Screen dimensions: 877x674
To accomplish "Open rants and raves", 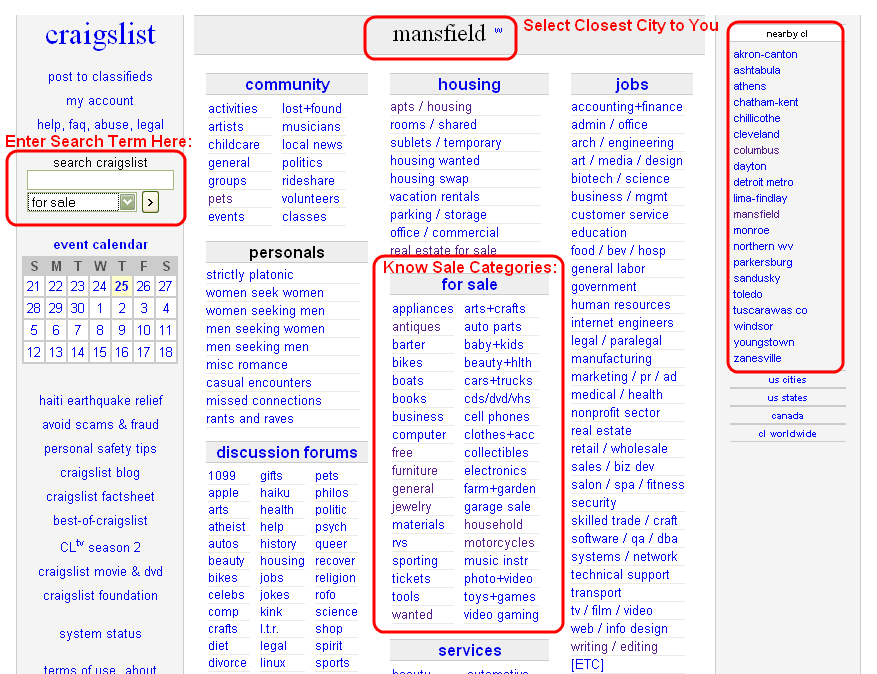I will click(249, 418).
